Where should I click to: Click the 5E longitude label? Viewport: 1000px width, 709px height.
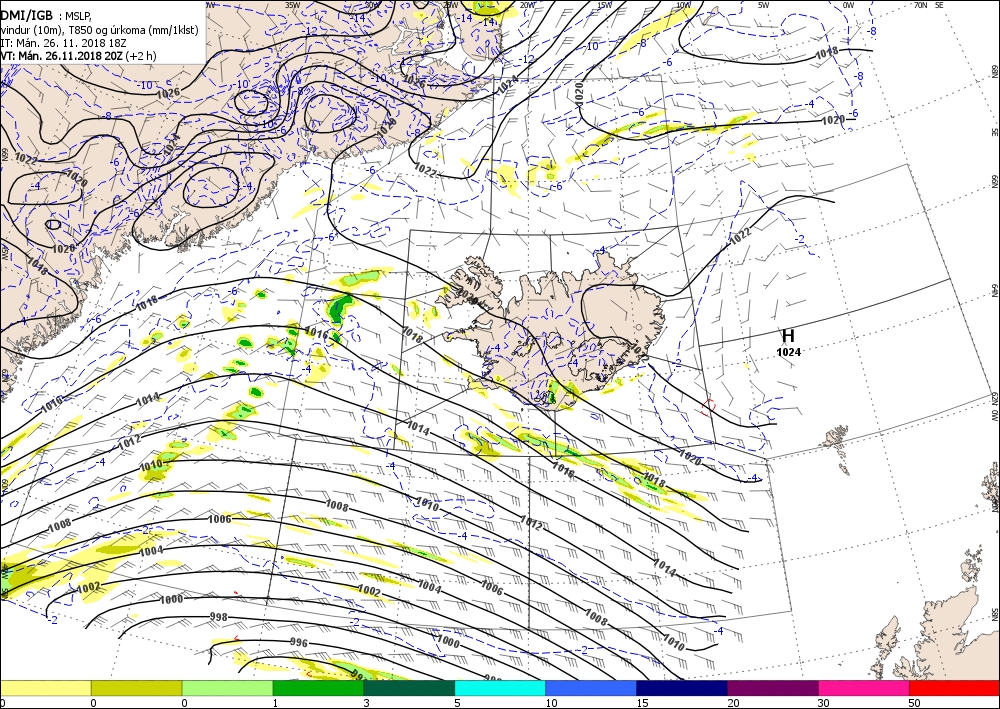939,4
